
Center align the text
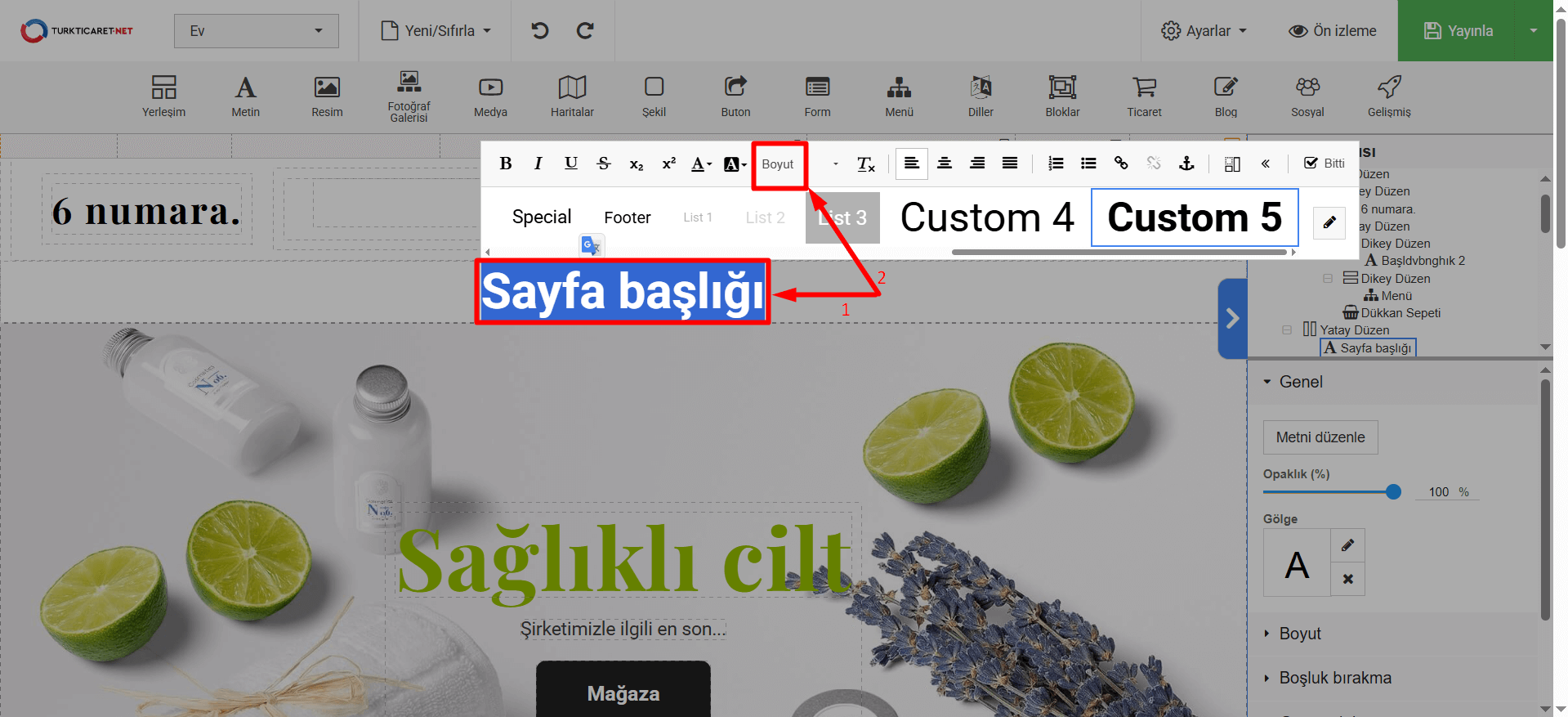[945, 164]
